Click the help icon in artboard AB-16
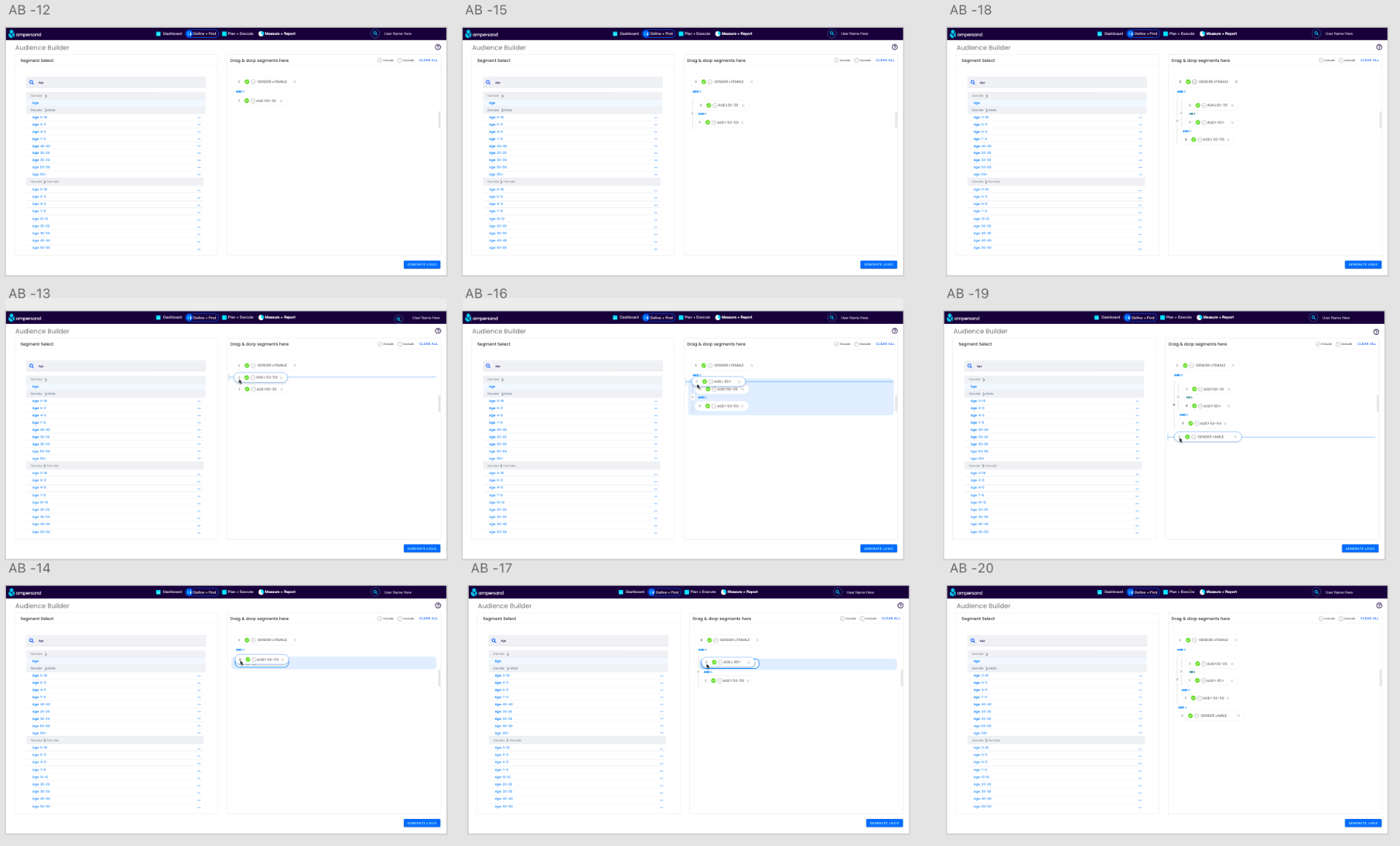This screenshot has width=1400, height=846. 895,331
